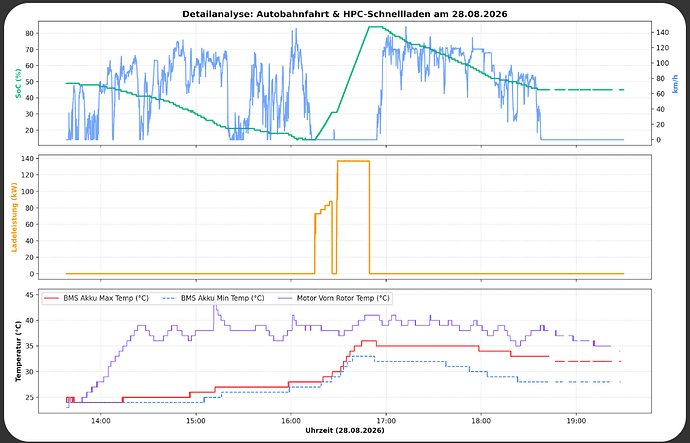The image size is (690, 443).
Task: Click the 60 tick on the Ladeleistung axis
Action: [x=31, y=224]
